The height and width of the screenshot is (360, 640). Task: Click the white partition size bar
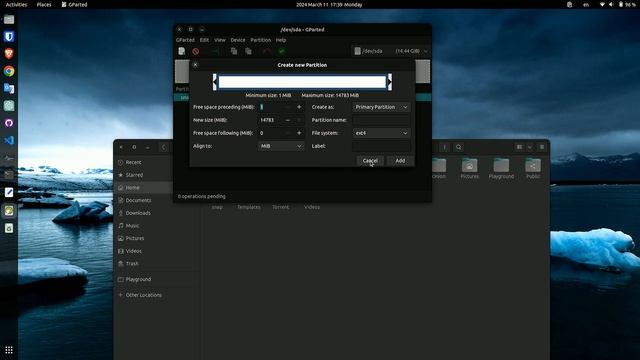[302, 82]
